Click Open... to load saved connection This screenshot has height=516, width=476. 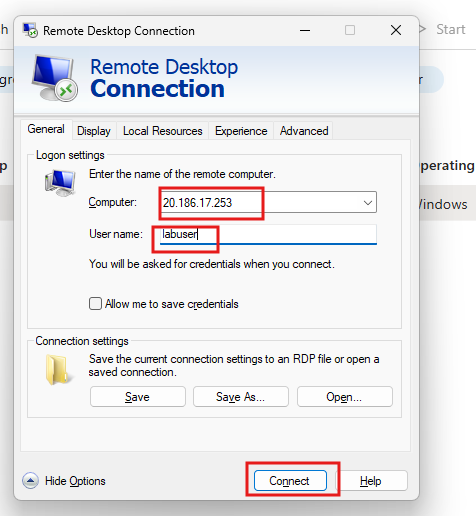(x=345, y=397)
